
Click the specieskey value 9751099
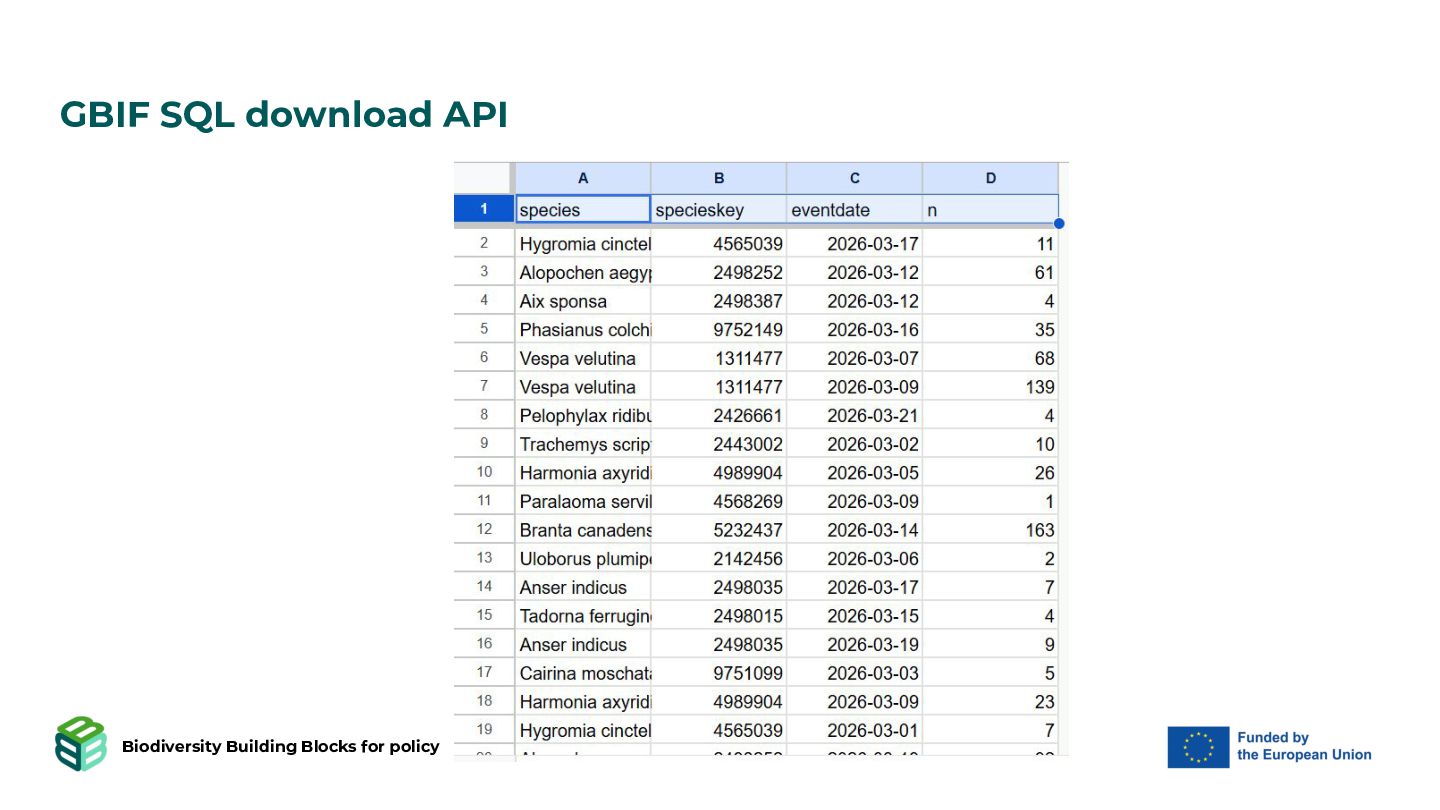(719, 673)
